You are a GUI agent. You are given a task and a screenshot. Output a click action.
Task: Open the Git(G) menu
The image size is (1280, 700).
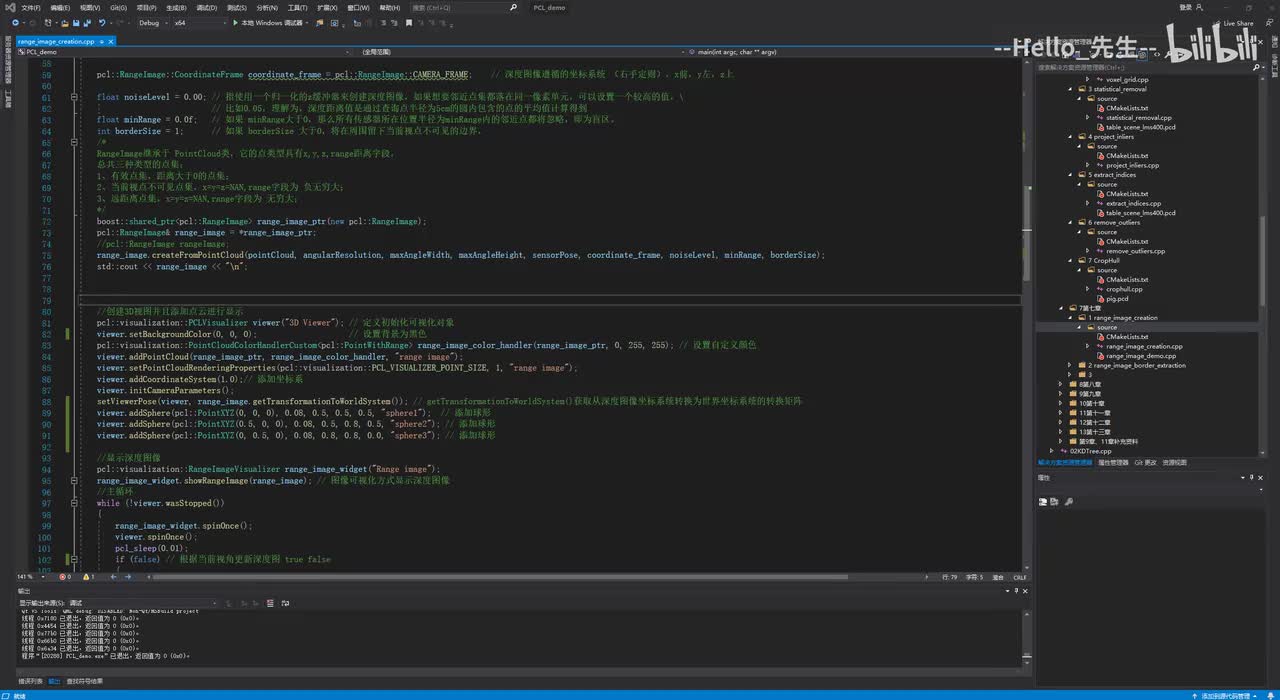click(x=118, y=7)
